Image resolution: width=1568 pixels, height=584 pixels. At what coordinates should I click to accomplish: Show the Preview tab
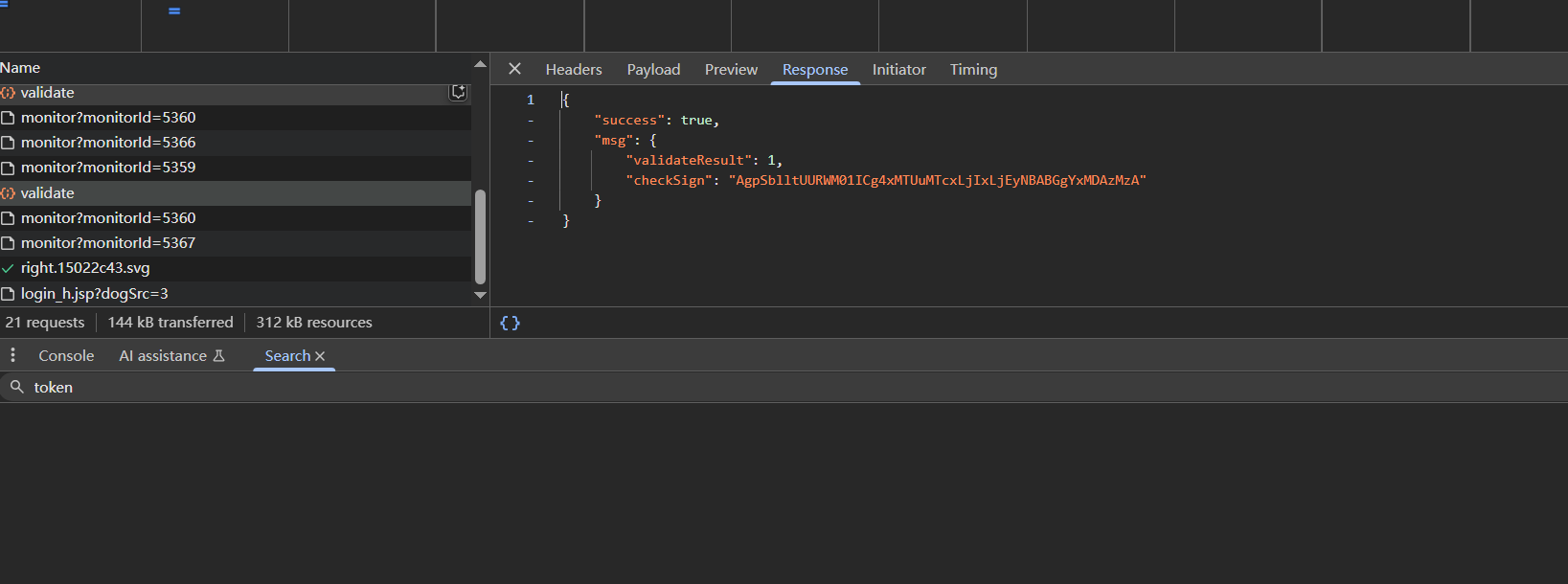click(731, 70)
